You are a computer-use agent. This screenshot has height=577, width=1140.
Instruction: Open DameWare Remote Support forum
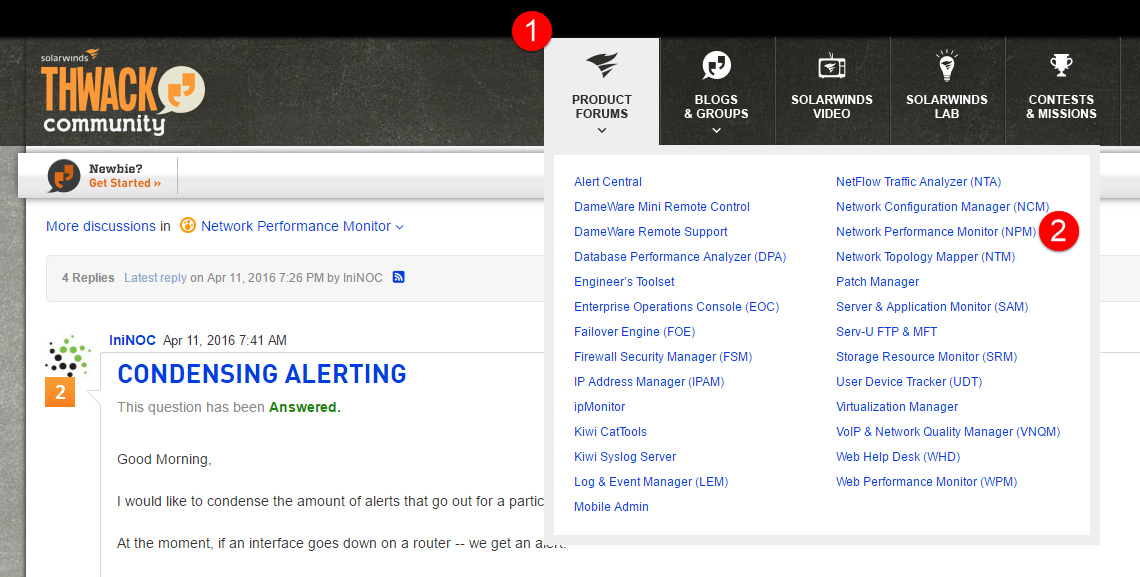click(x=651, y=232)
